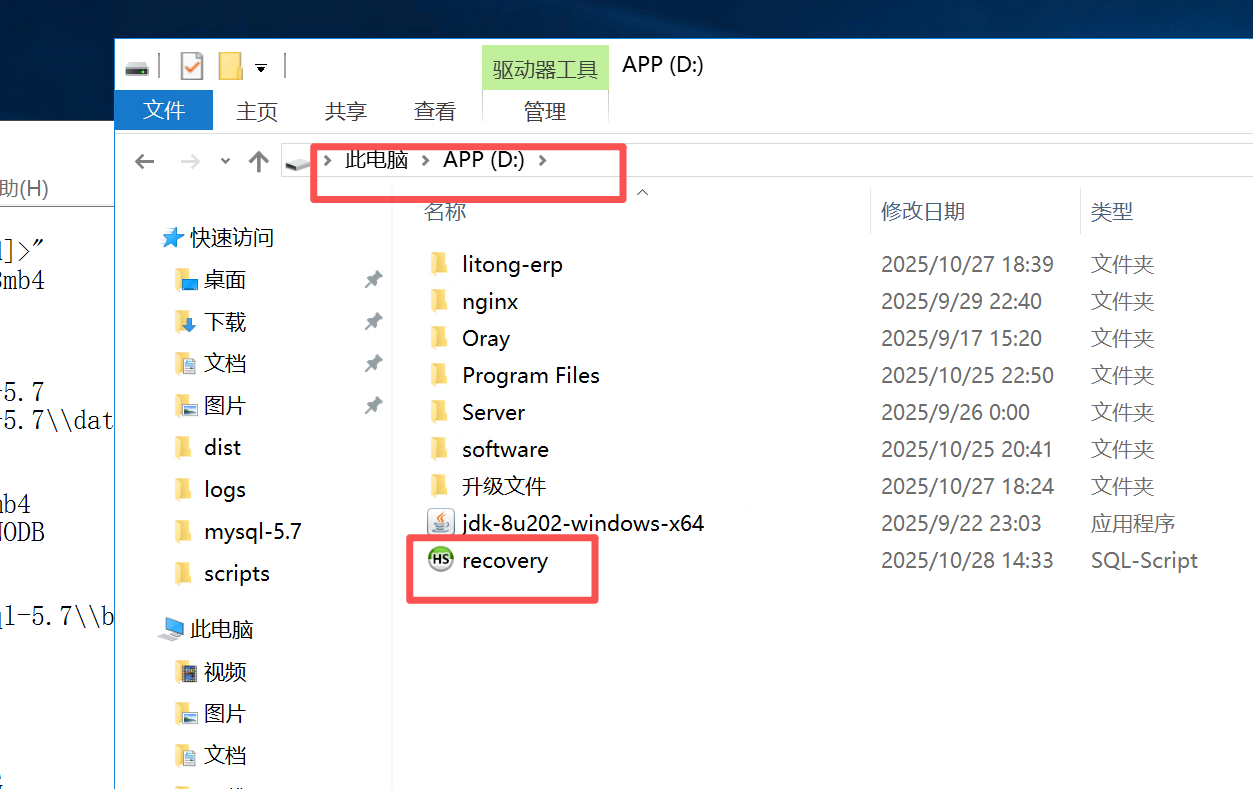Open 桌面 under quick access
Image resolution: width=1253 pixels, height=789 pixels.
click(x=225, y=280)
